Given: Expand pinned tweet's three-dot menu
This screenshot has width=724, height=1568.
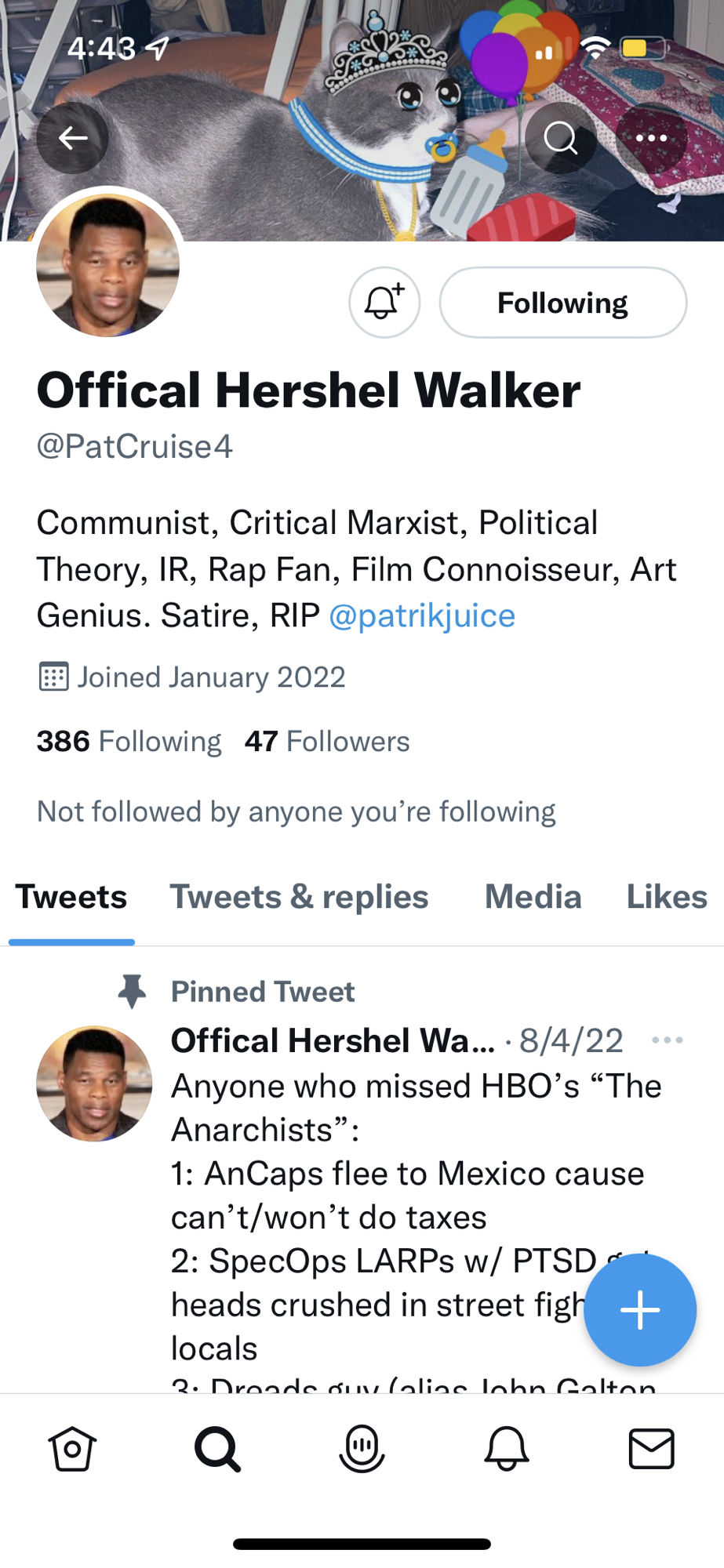Looking at the screenshot, I should pos(667,1040).
